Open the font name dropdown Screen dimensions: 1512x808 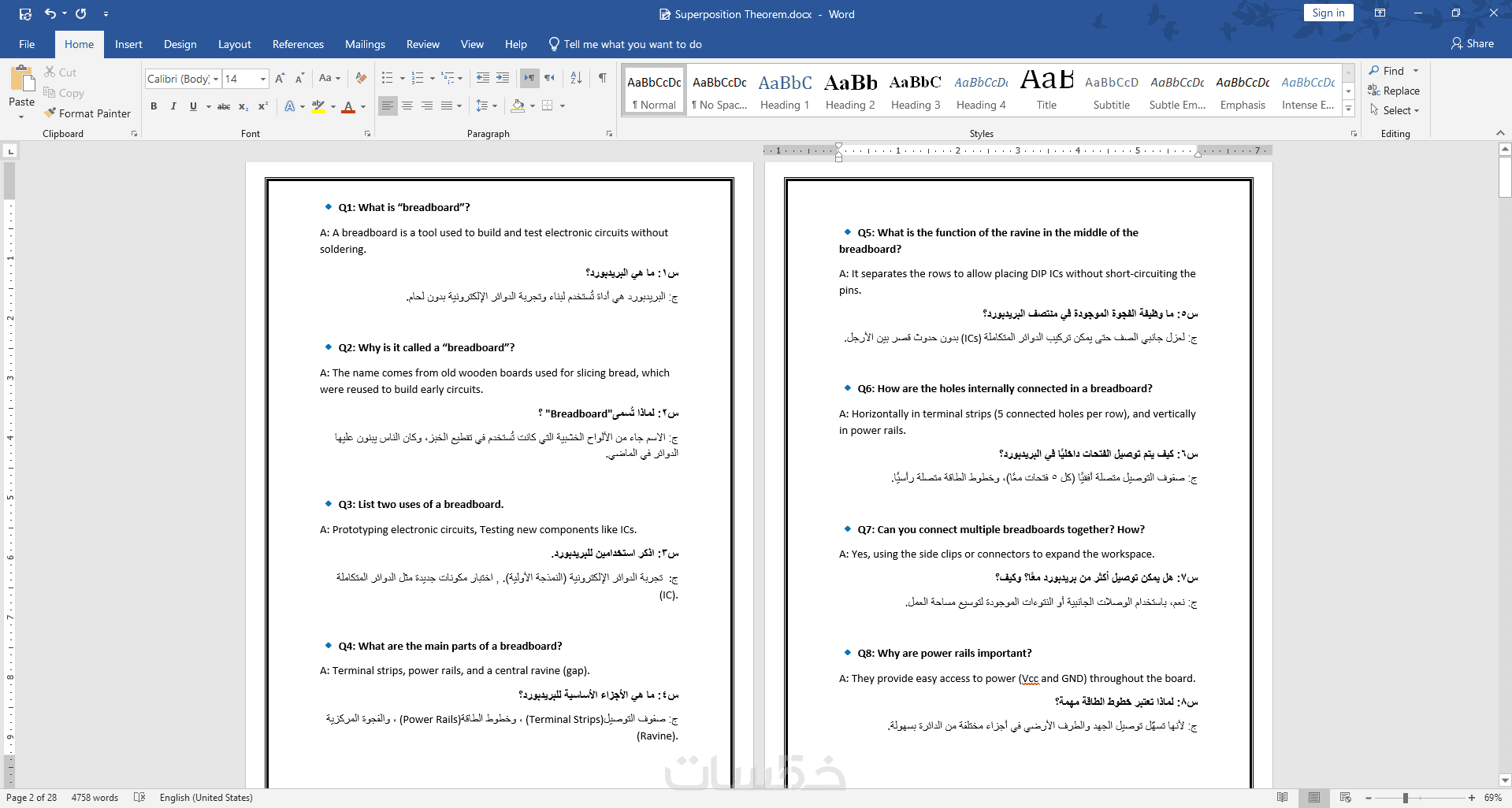click(216, 79)
